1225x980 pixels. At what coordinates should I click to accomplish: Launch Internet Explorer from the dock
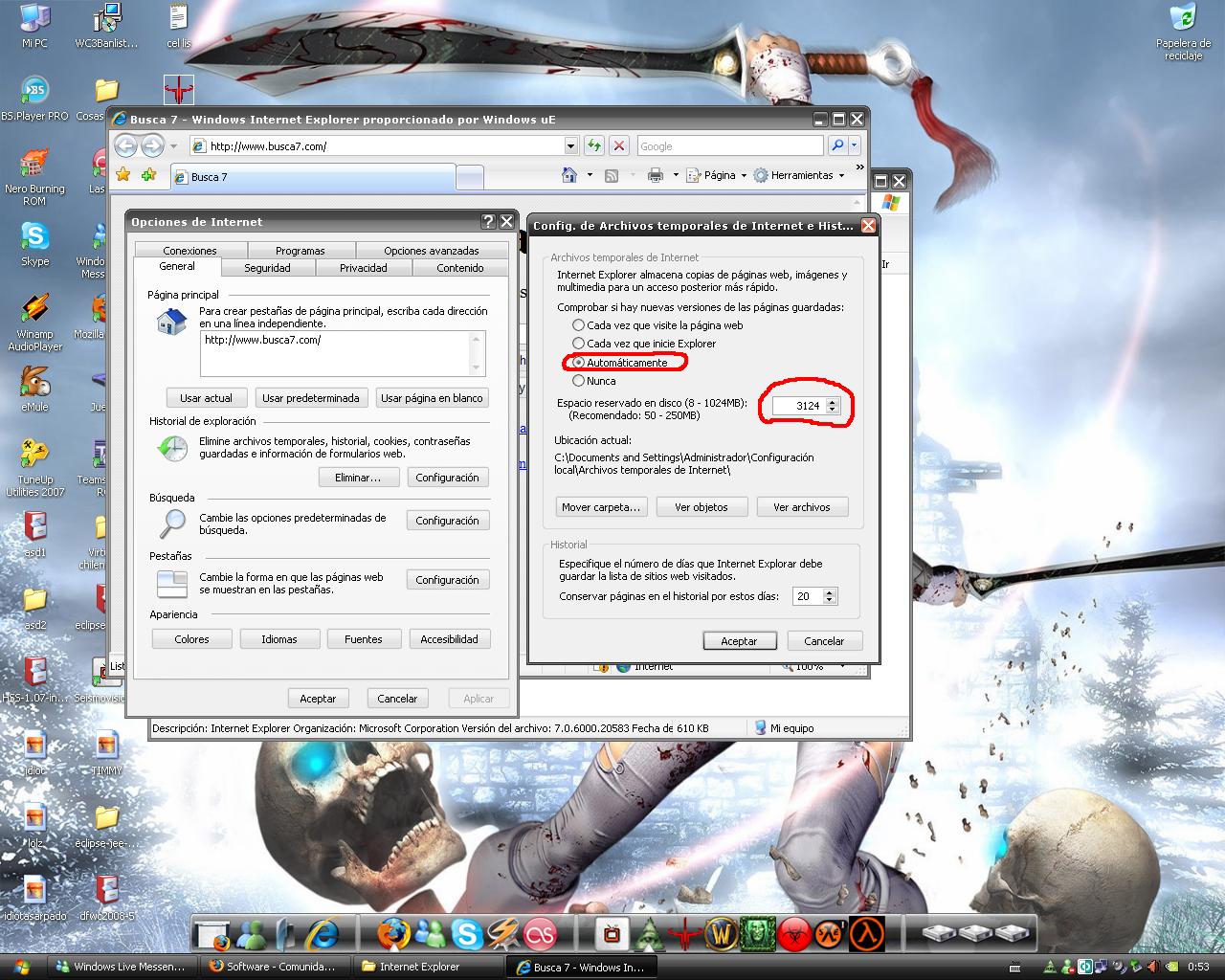click(321, 932)
